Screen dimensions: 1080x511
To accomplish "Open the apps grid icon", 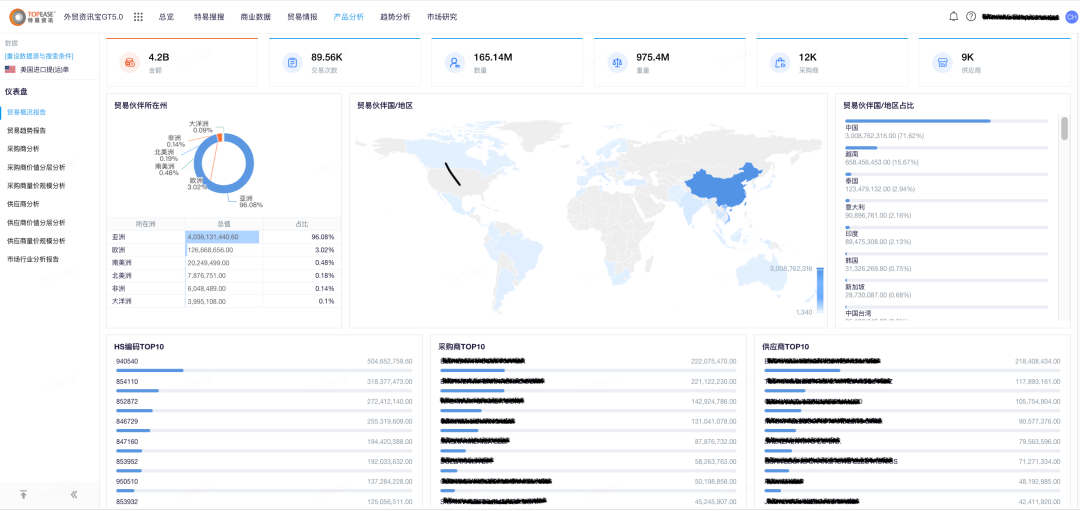I will pyautogui.click(x=138, y=17).
